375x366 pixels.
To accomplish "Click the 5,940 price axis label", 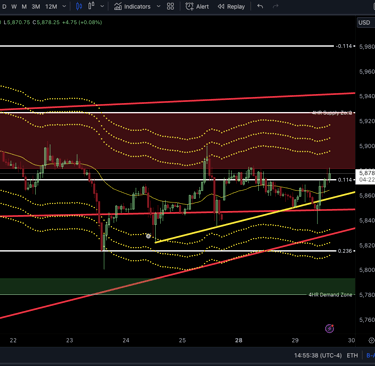I will pyautogui.click(x=367, y=96).
